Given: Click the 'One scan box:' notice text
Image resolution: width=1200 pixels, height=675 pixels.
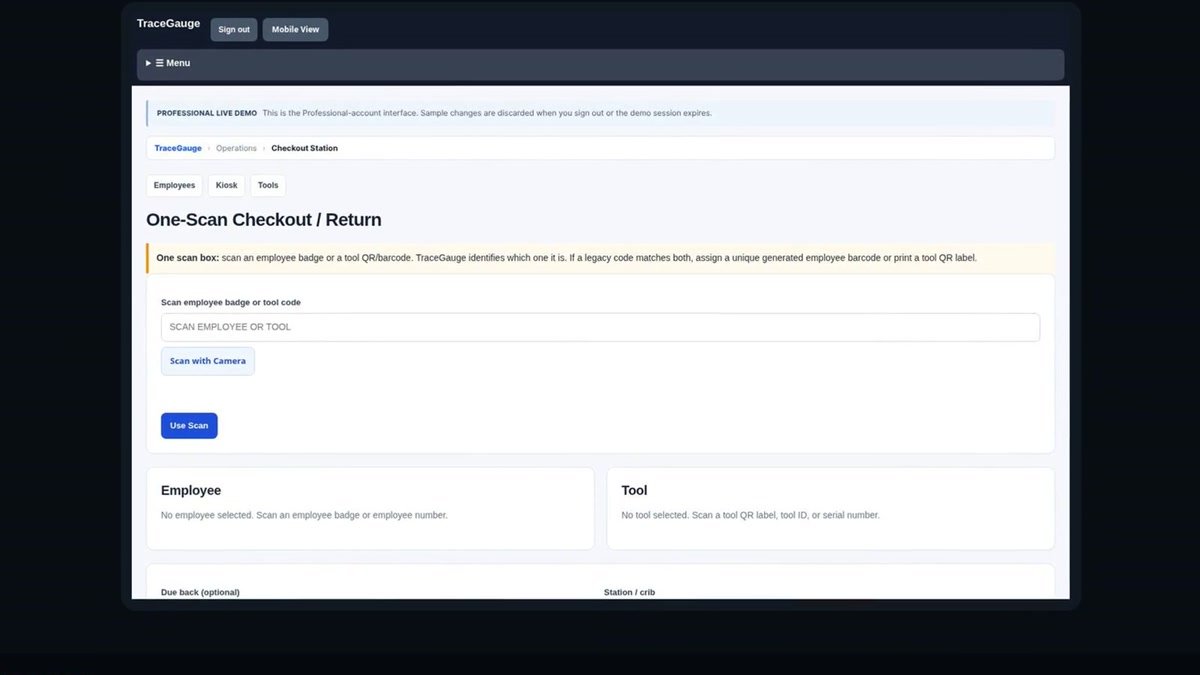Looking at the screenshot, I should tap(187, 258).
